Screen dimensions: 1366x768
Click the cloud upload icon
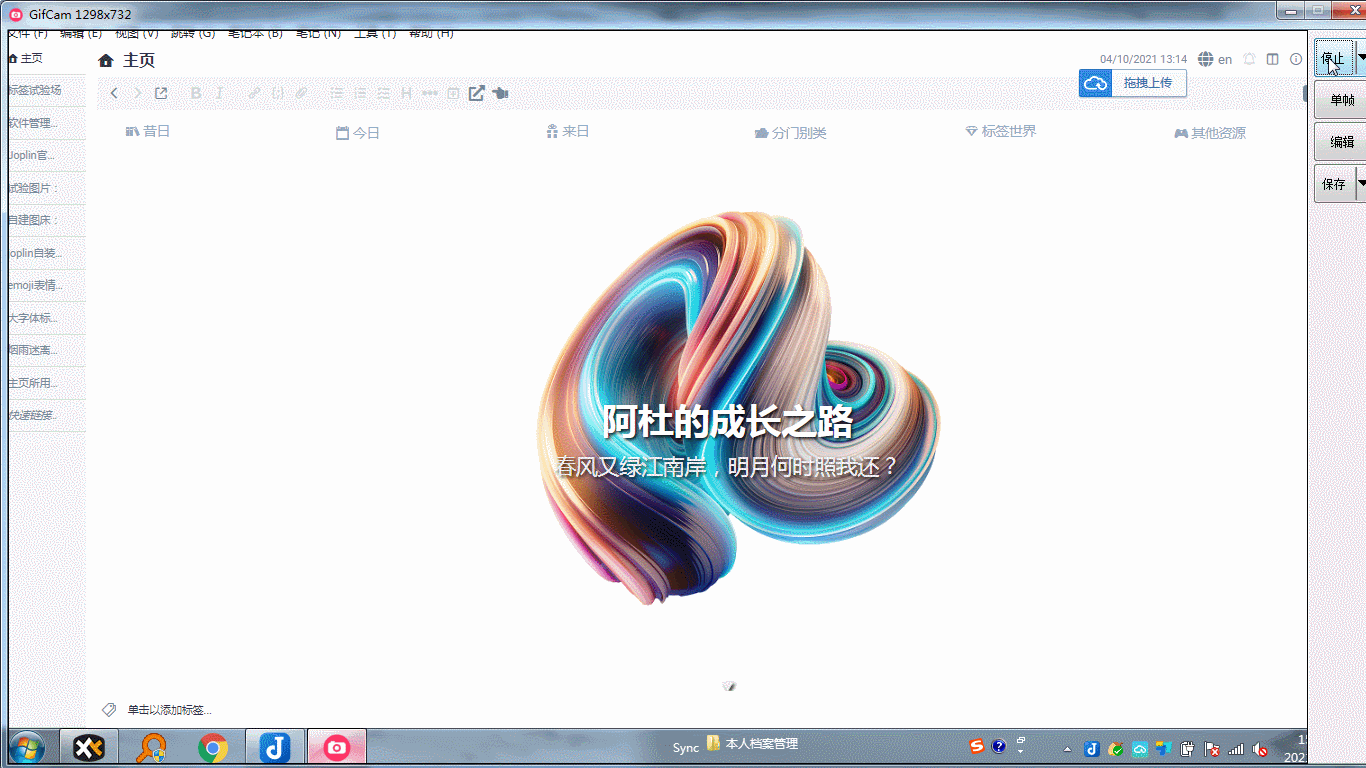(1095, 83)
